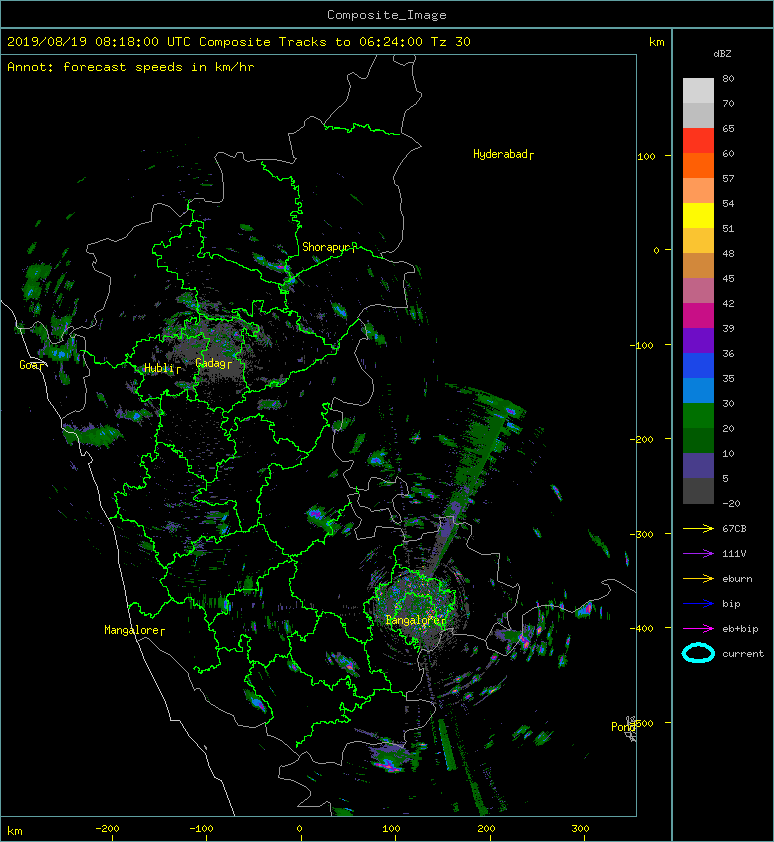Select the Mangalore city label
Viewport: 774px width, 842px height.
(131, 630)
